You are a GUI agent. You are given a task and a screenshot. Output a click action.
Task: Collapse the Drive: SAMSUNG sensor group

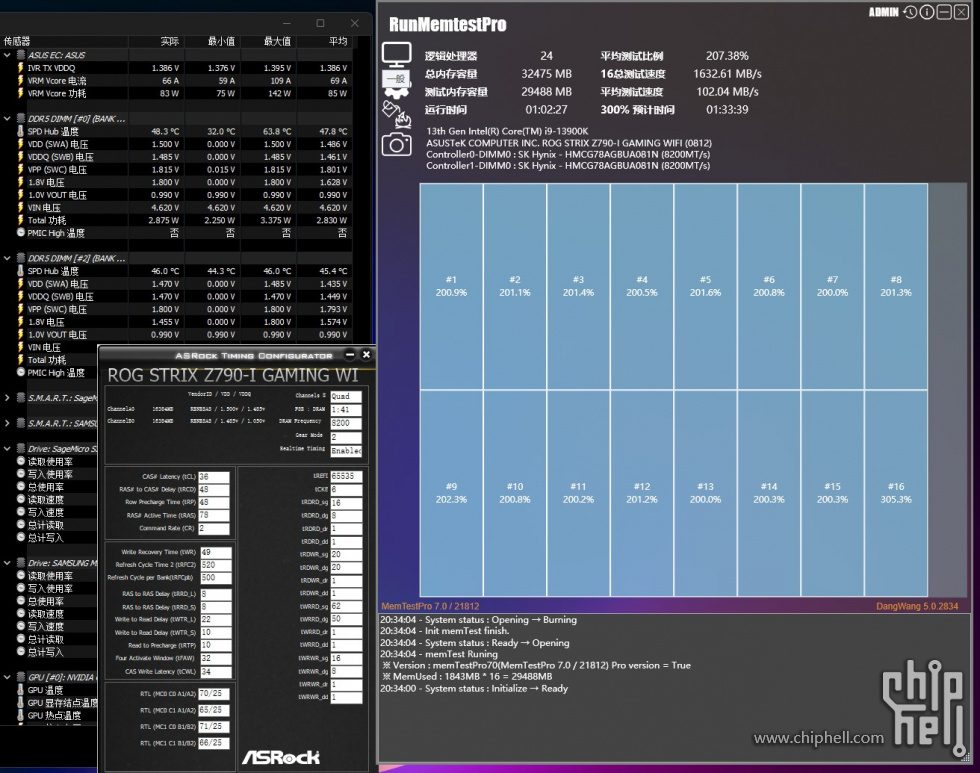click(7, 563)
